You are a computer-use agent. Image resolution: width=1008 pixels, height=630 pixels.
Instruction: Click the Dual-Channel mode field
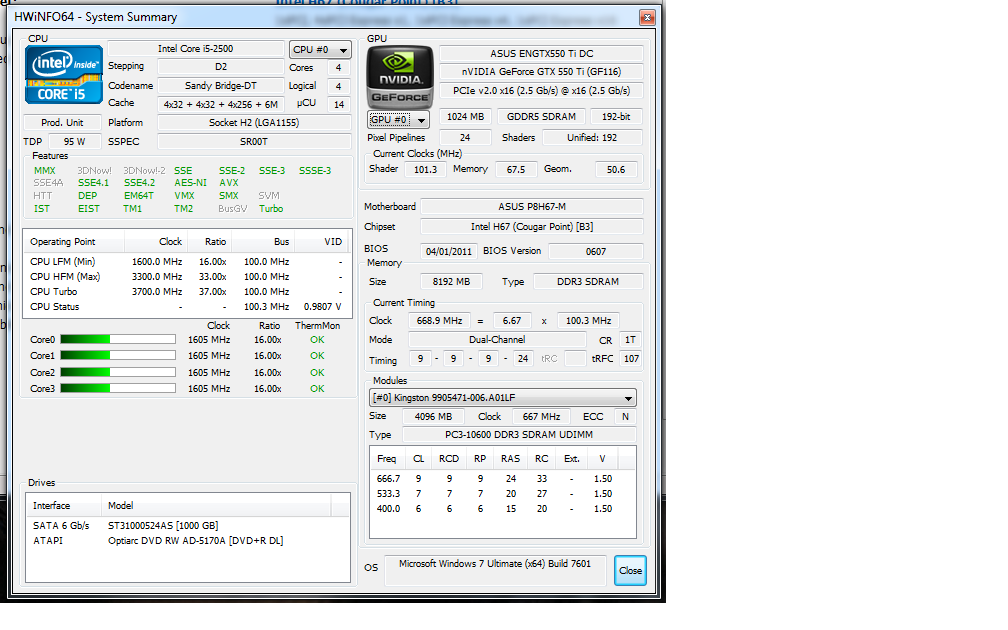click(x=497, y=339)
